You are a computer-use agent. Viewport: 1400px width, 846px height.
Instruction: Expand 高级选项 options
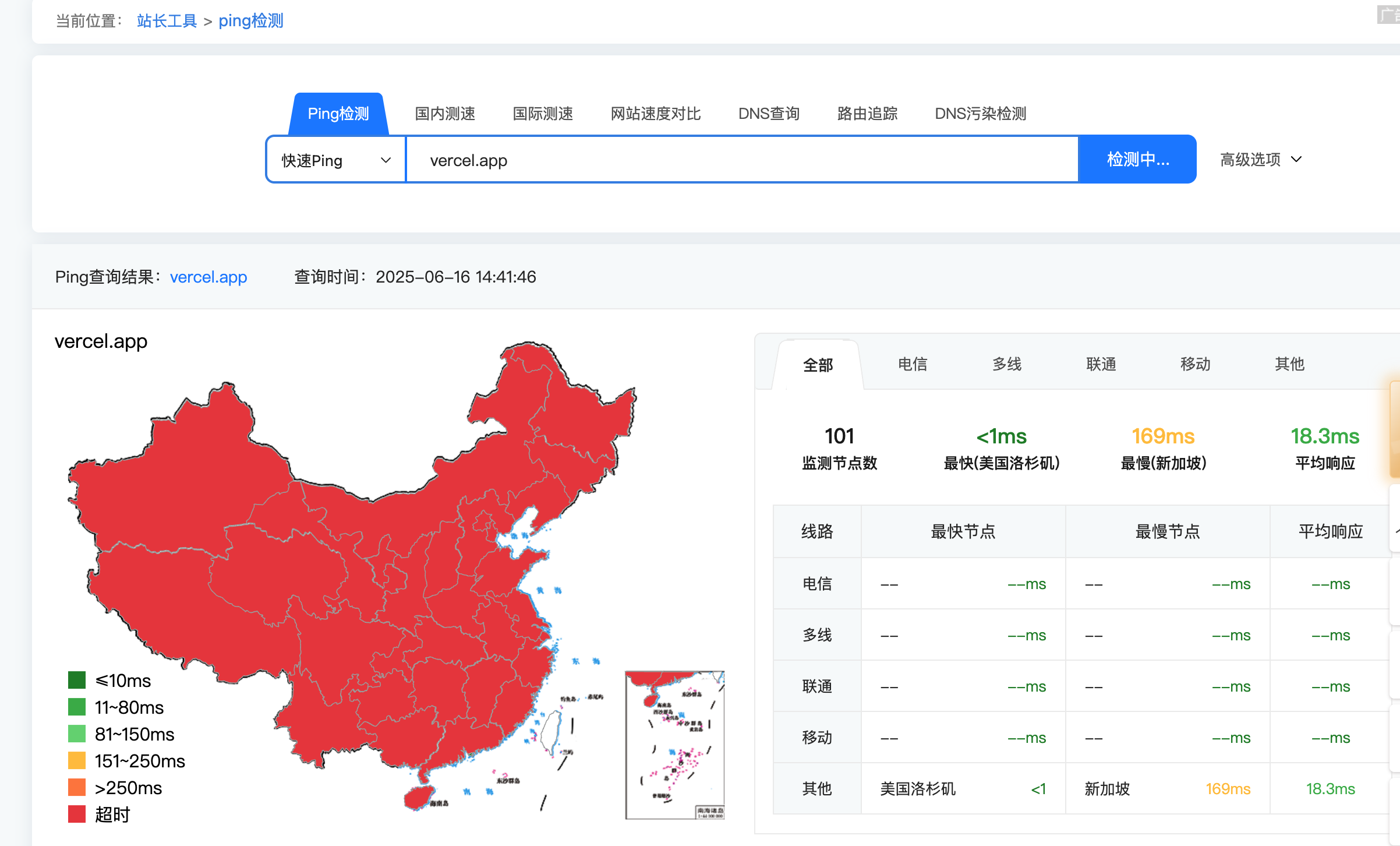coord(1261,159)
